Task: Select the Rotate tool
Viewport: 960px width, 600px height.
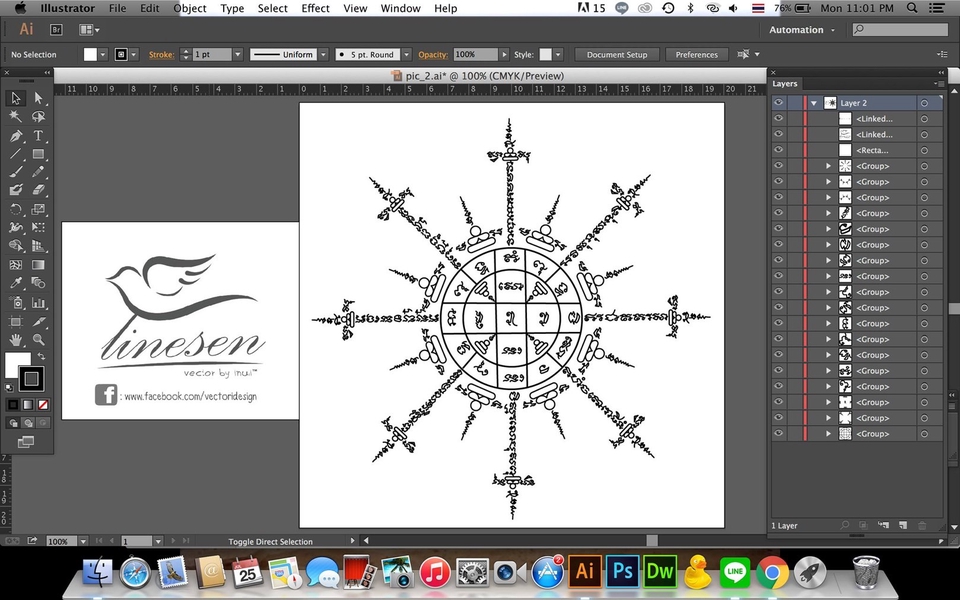Action: 16,209
